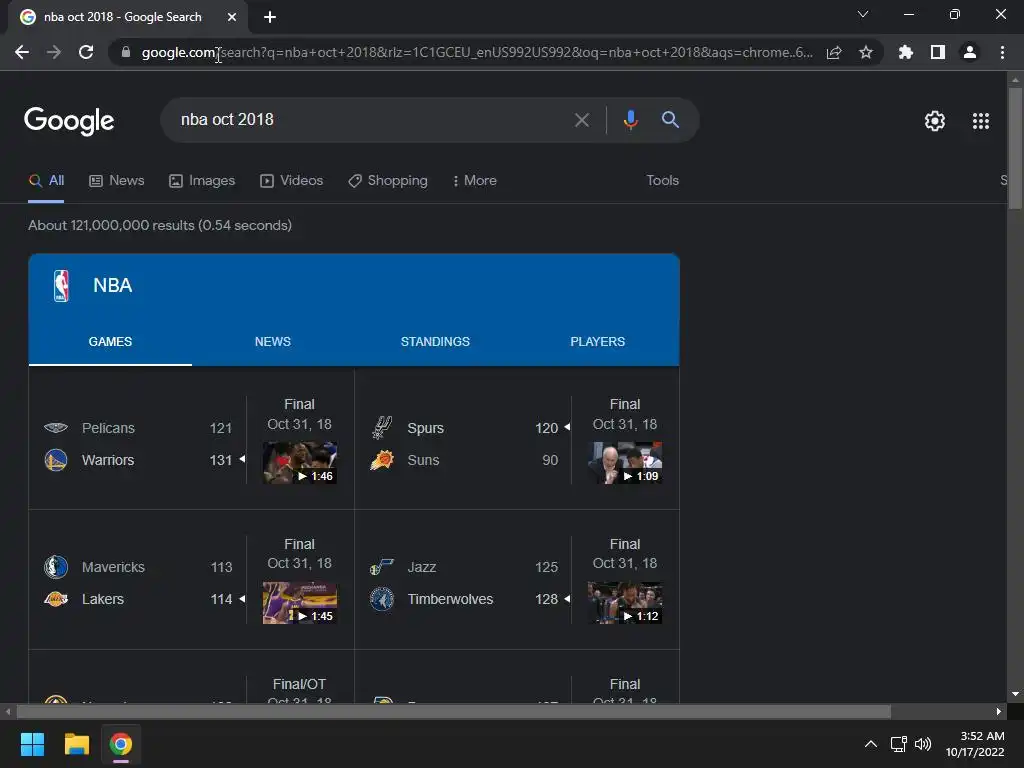
Task: Select the All results tab
Action: click(46, 180)
